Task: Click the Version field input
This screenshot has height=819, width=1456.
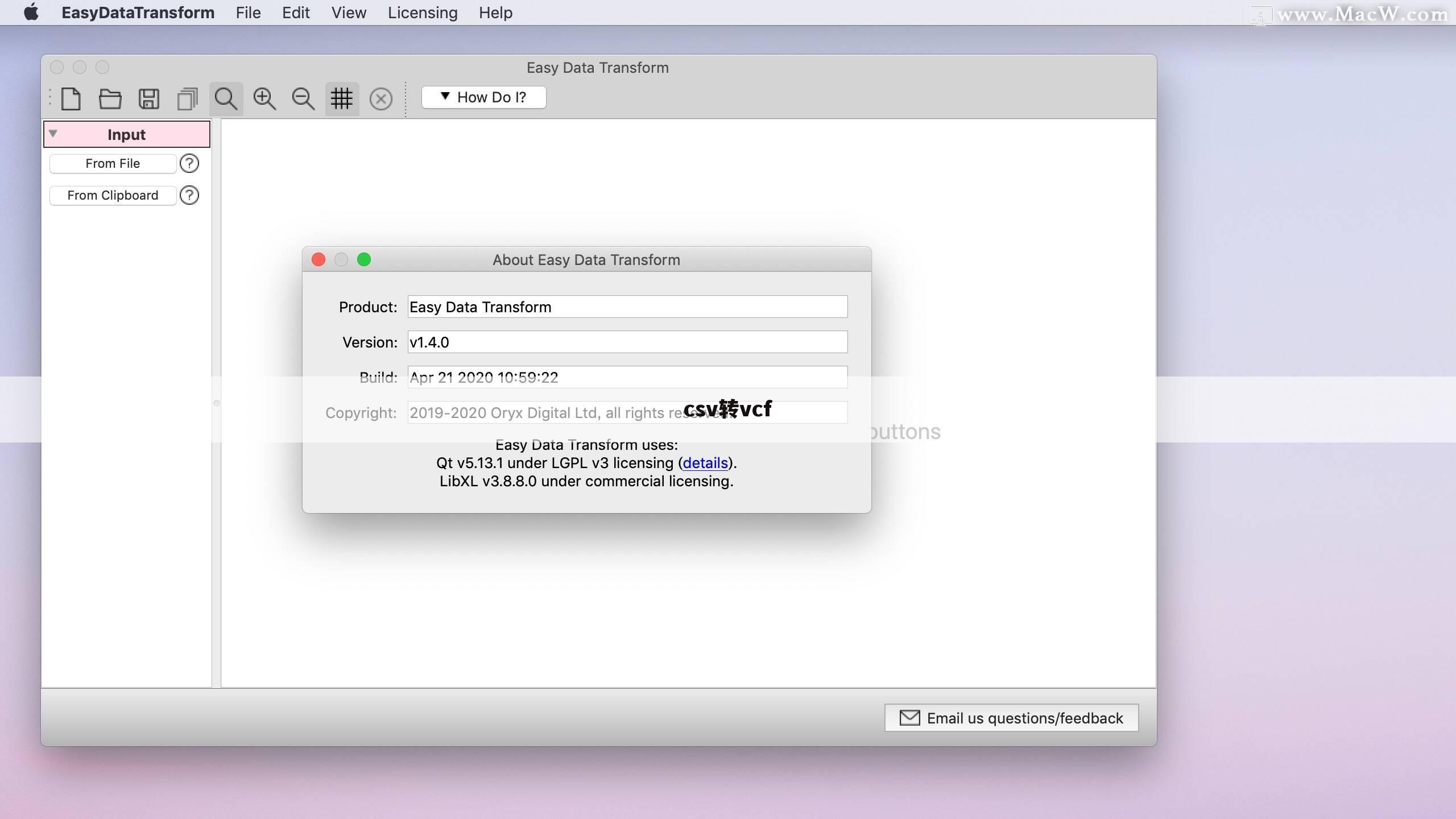Action: point(627,342)
